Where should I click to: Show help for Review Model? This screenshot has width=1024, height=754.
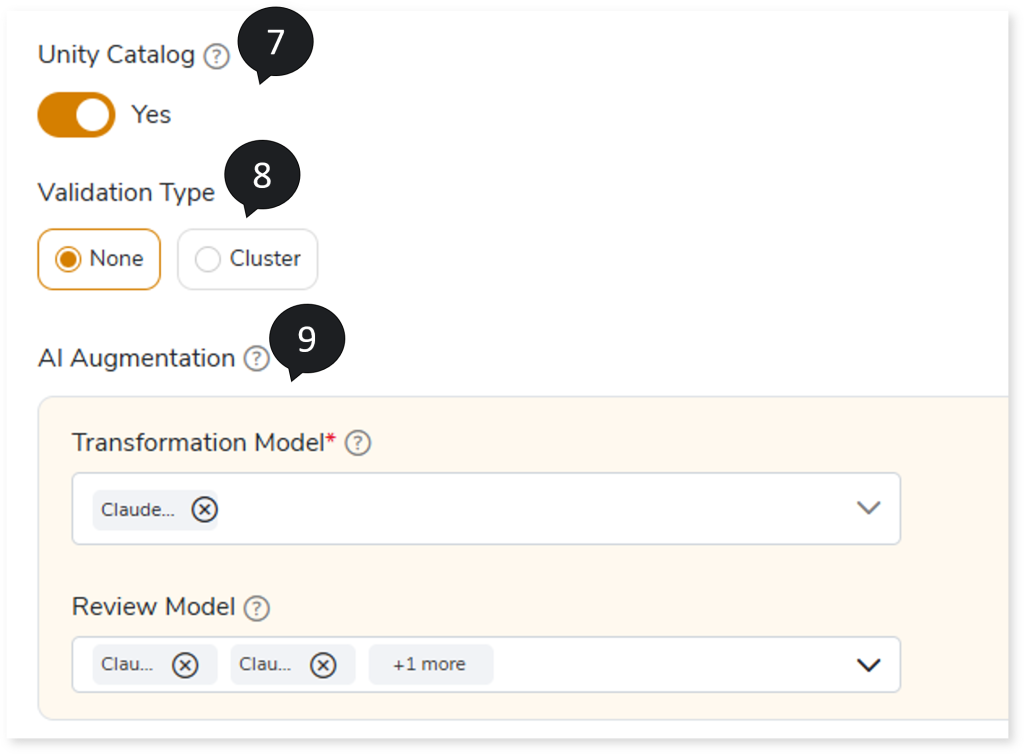tap(258, 607)
